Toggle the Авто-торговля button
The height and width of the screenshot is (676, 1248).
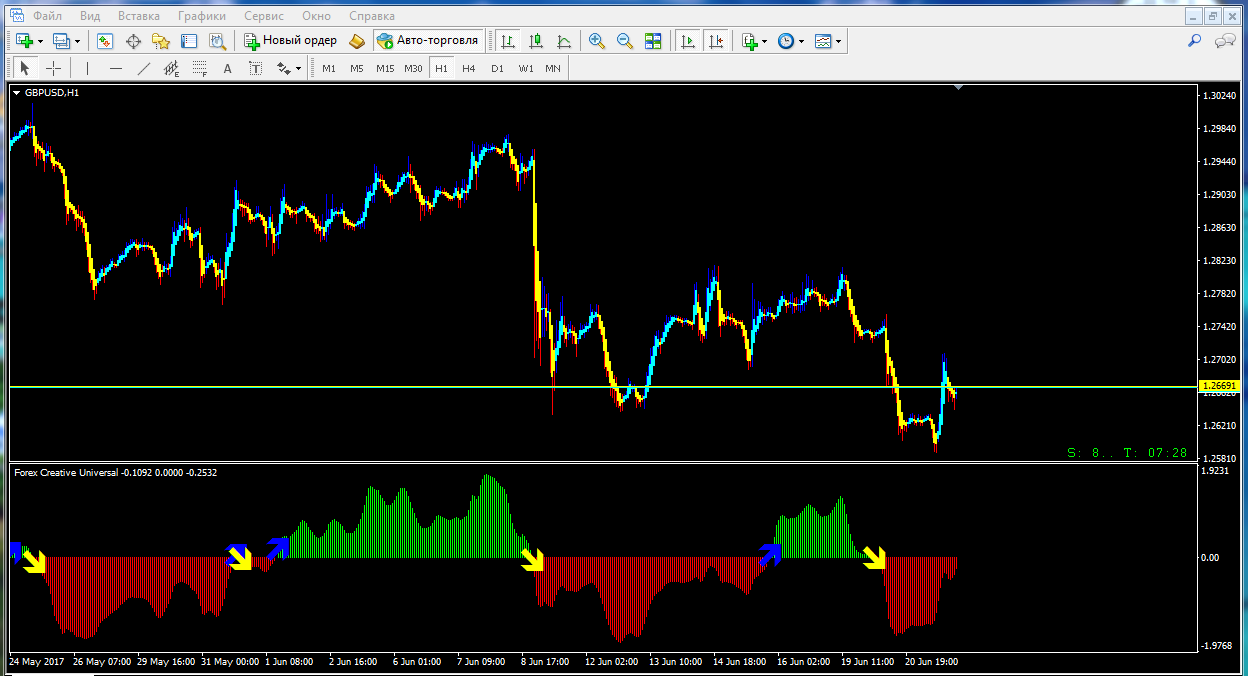tap(429, 41)
